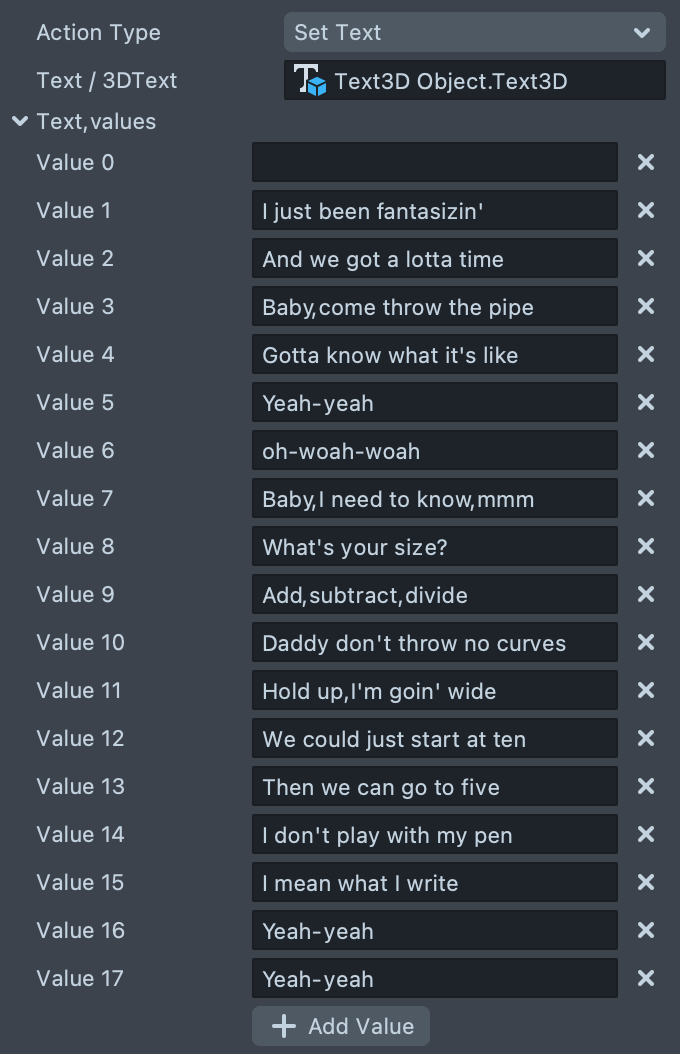Open the Action Type dropdown
680x1054 pixels.
(x=474, y=32)
